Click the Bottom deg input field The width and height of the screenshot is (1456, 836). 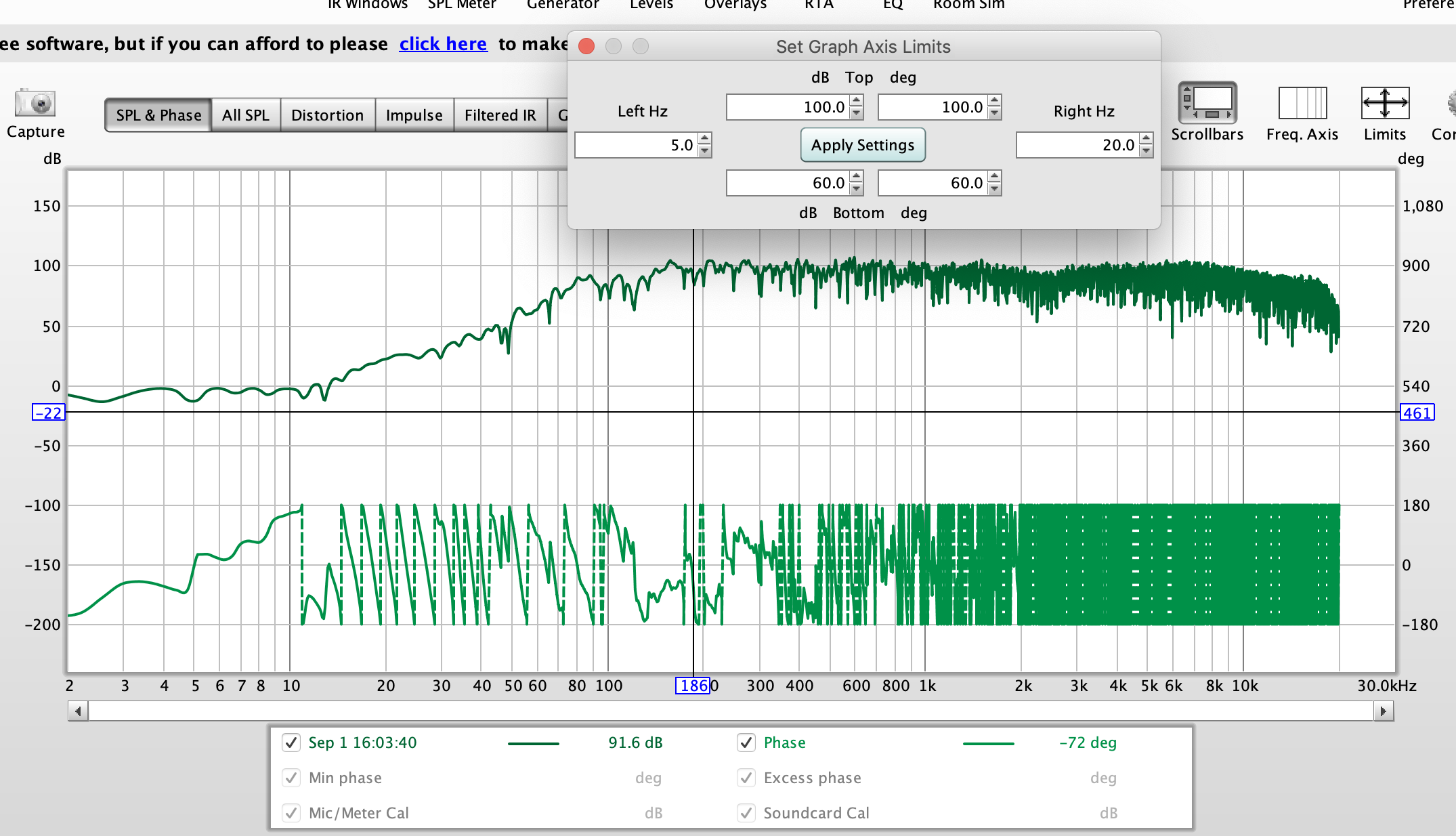pos(933,183)
